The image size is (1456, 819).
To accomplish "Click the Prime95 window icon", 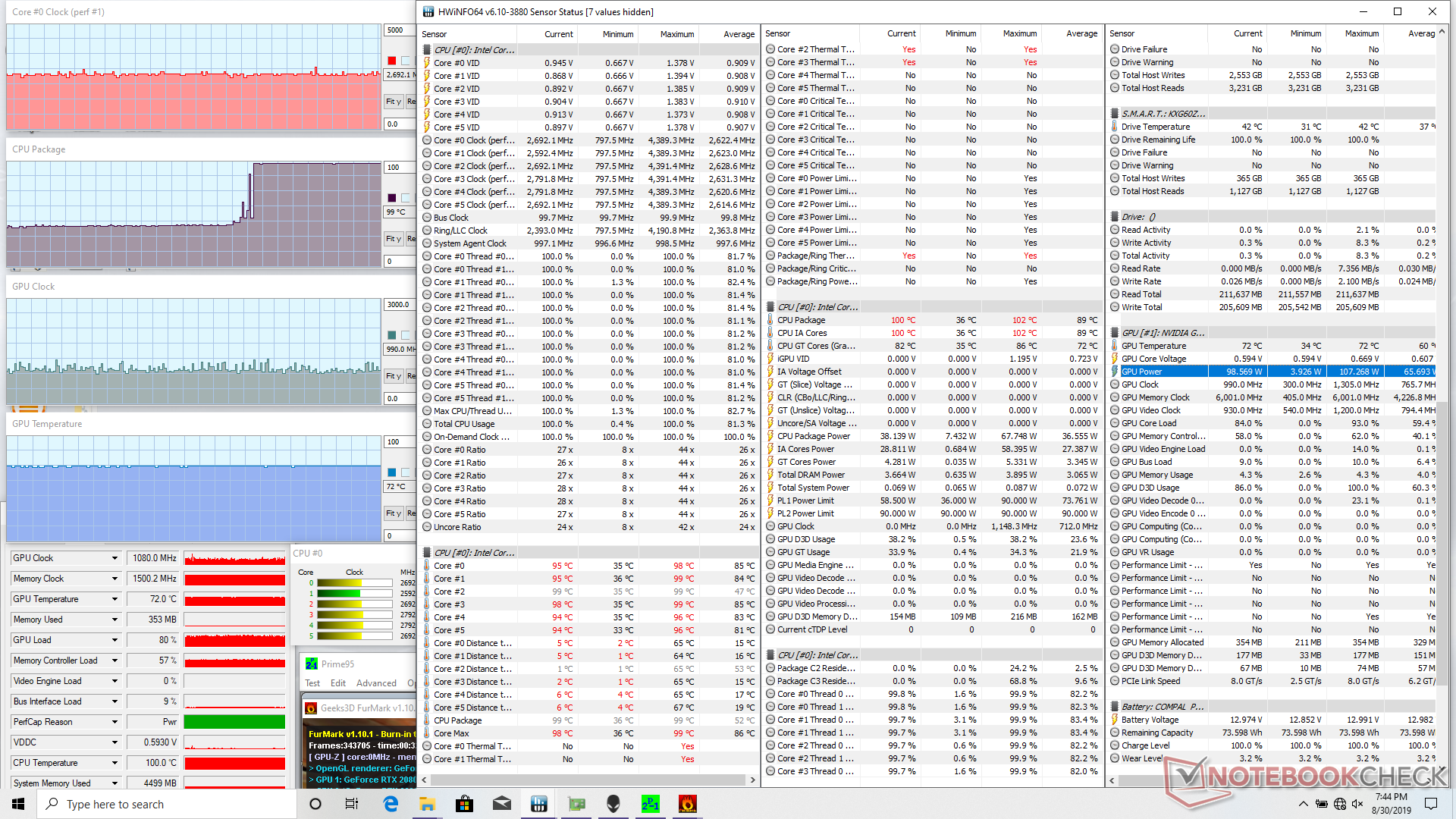I will 312,664.
